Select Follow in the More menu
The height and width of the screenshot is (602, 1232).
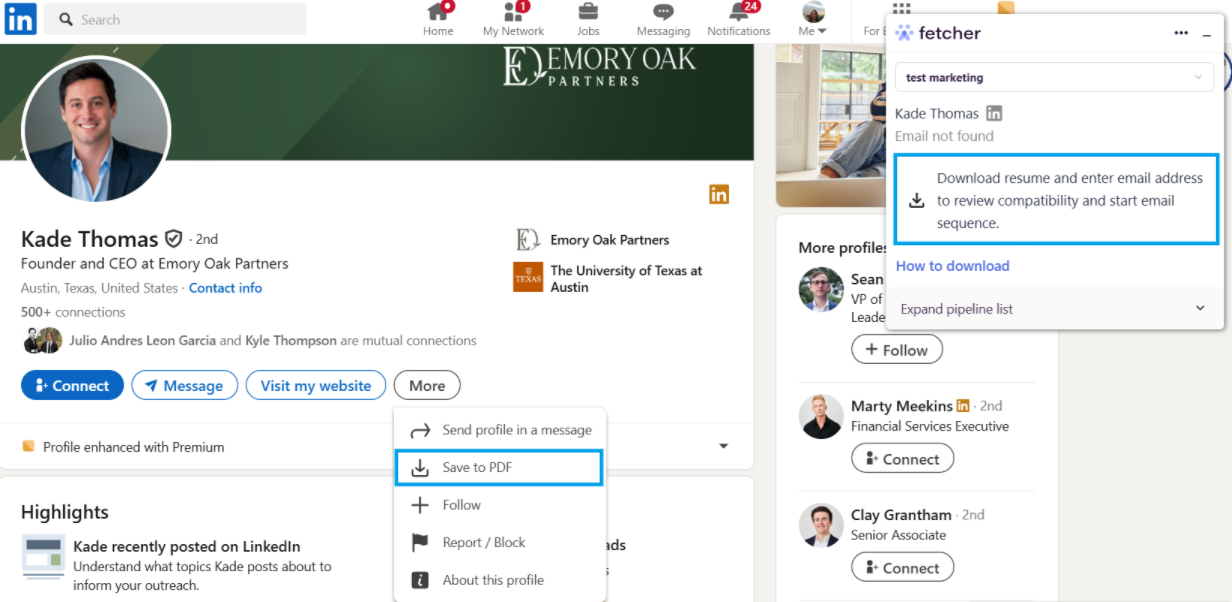tap(500, 505)
